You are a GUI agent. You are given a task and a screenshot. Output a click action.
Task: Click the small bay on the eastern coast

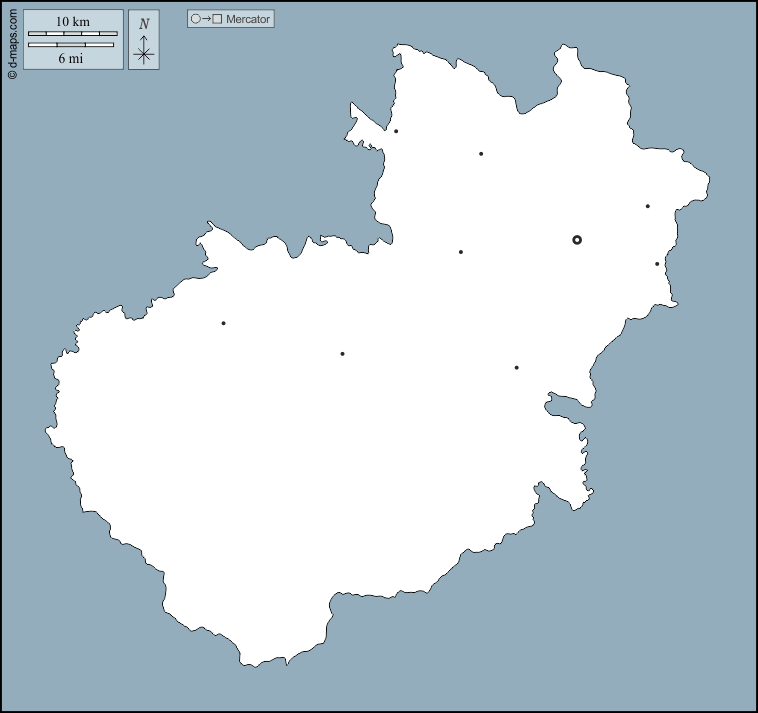(562, 403)
